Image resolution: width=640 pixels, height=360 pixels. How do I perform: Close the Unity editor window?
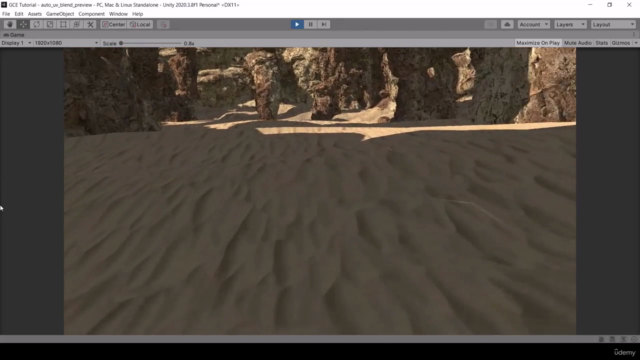[x=629, y=5]
